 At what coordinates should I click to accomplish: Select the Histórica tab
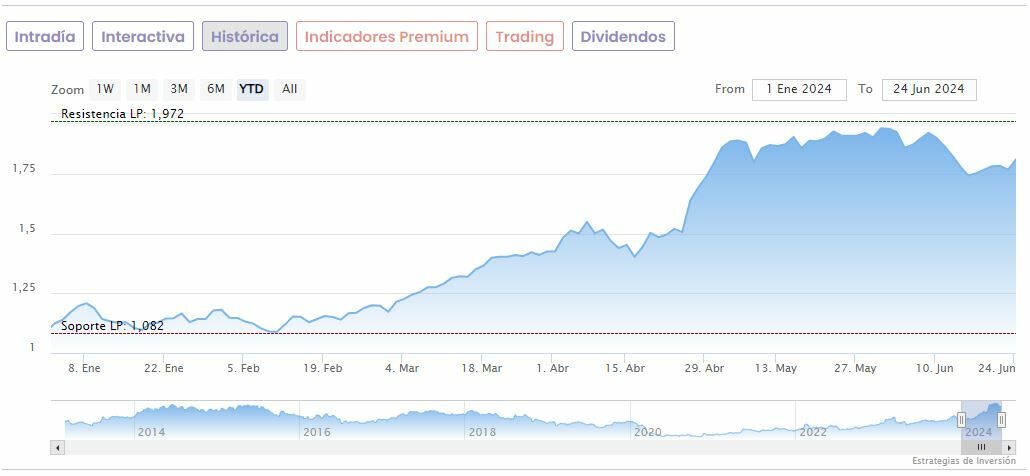coord(244,37)
